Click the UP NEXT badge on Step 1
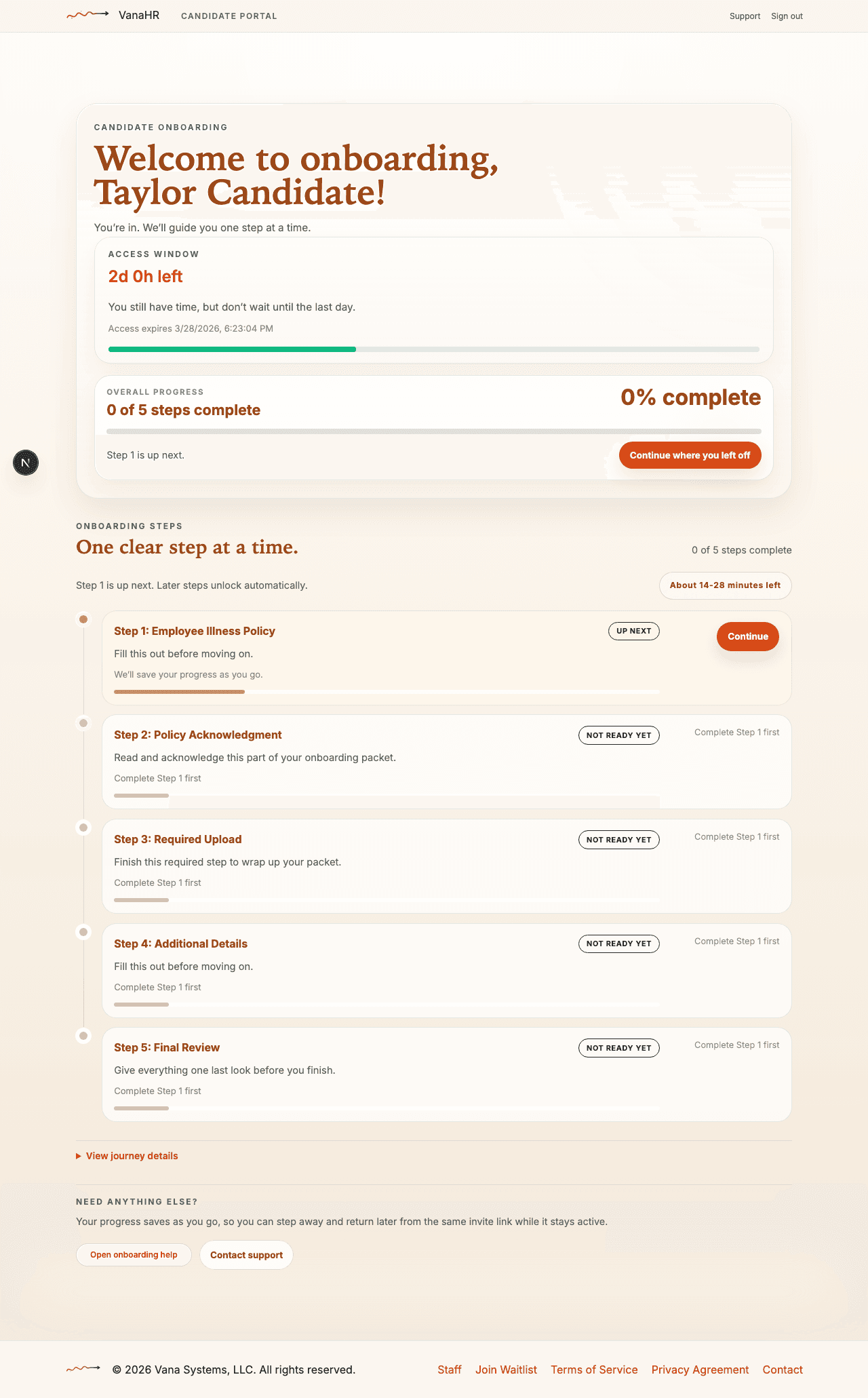Image resolution: width=868 pixels, height=1398 pixels. 633,631
